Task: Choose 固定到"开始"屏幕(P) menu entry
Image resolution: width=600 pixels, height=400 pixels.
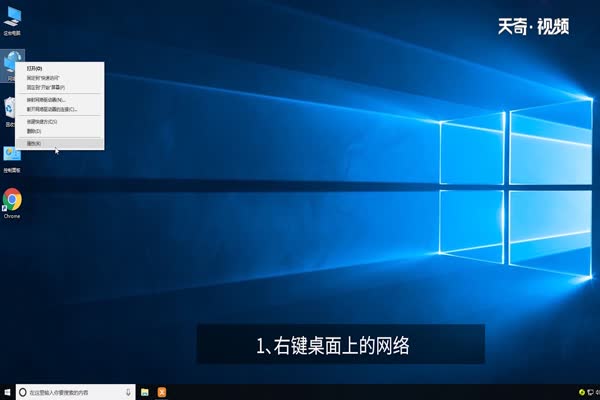Action: click(59, 87)
